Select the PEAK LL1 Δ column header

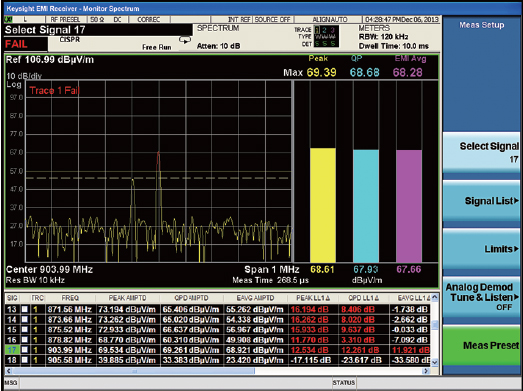(x=313, y=298)
